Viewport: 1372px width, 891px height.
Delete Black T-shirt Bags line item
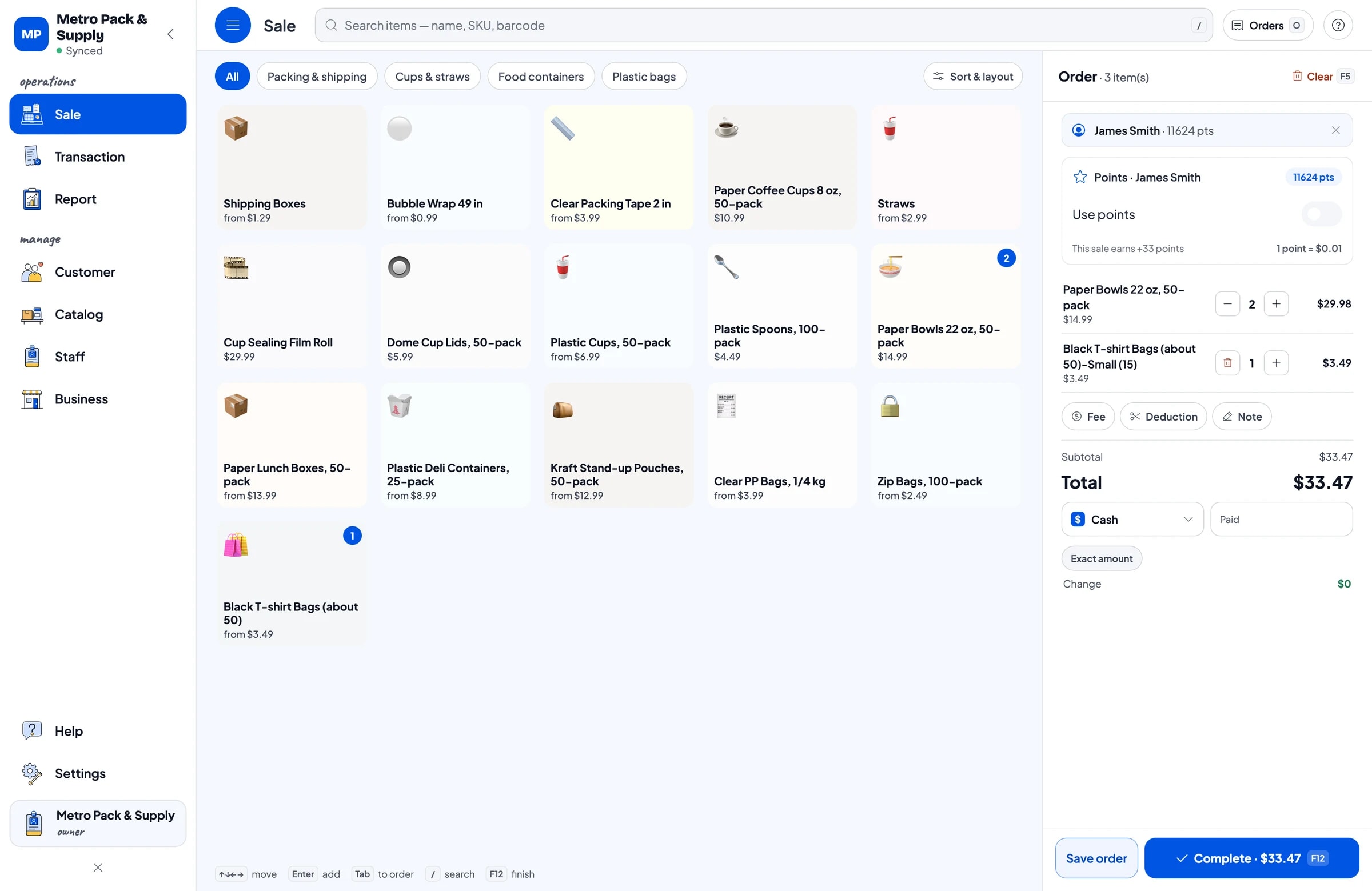pos(1227,363)
